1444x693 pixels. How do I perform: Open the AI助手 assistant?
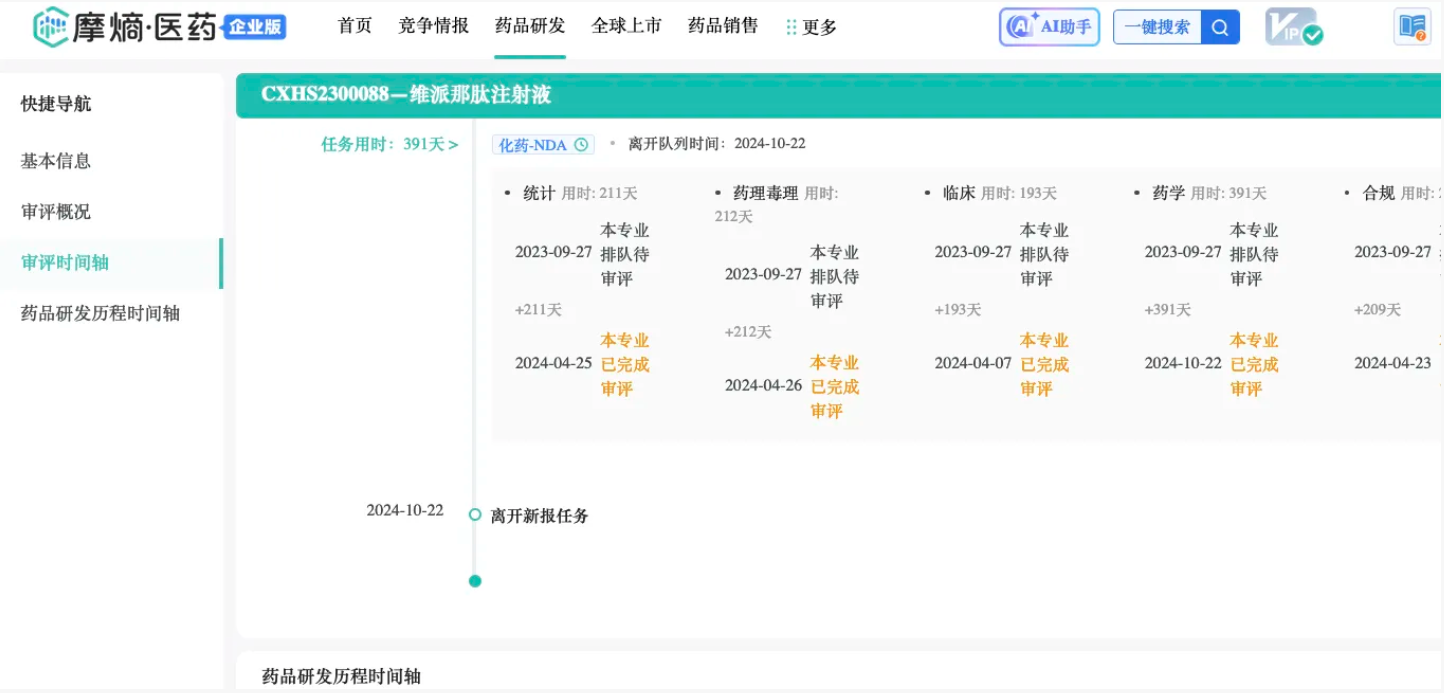[1049, 27]
